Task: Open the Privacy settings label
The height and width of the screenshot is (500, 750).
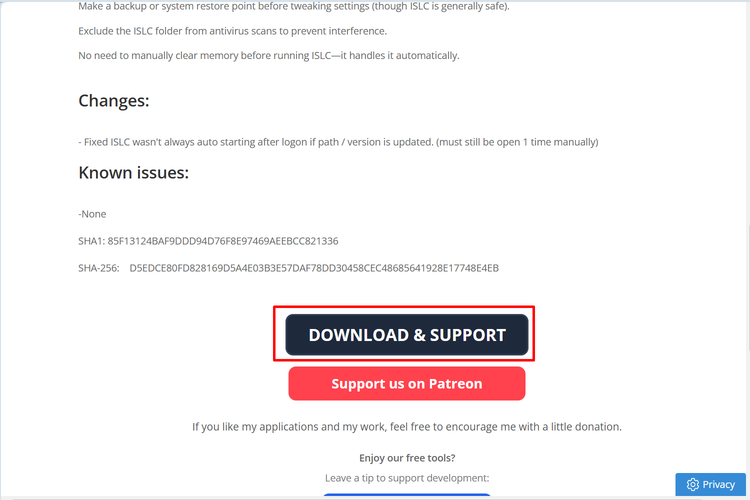Action: 718,484
